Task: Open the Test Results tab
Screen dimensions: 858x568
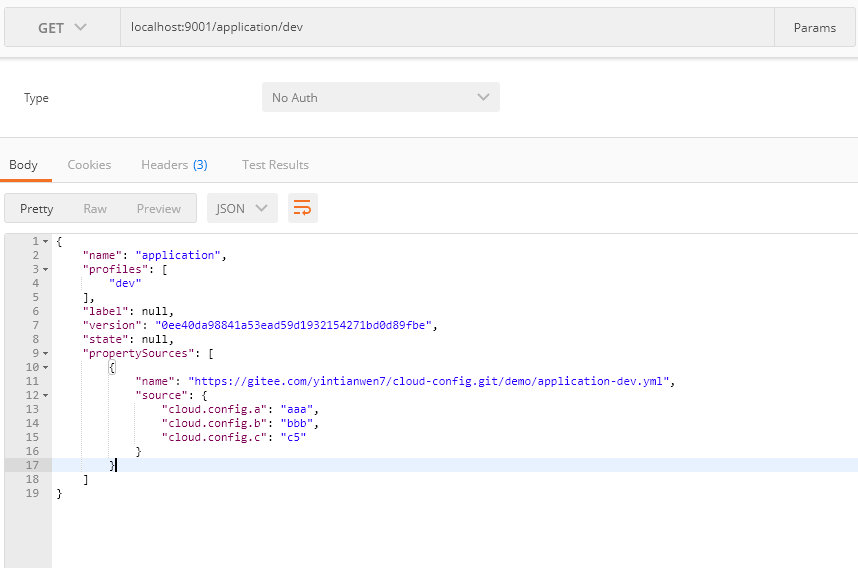Action: [275, 165]
